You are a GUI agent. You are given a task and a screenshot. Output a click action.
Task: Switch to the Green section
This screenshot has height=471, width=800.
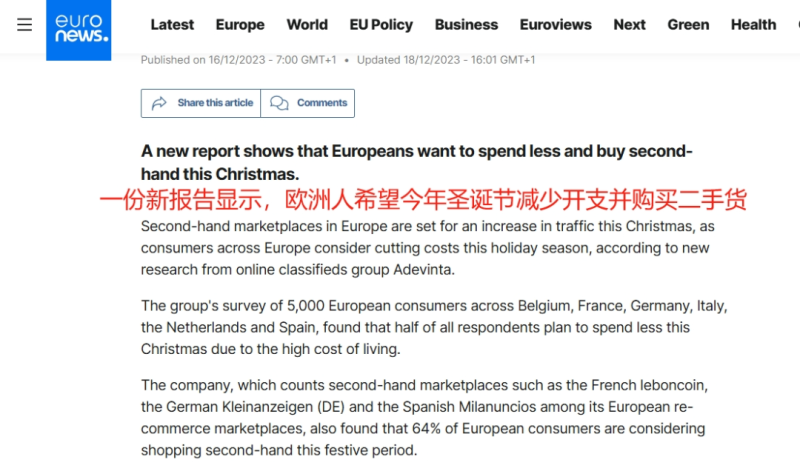pyautogui.click(x=688, y=25)
